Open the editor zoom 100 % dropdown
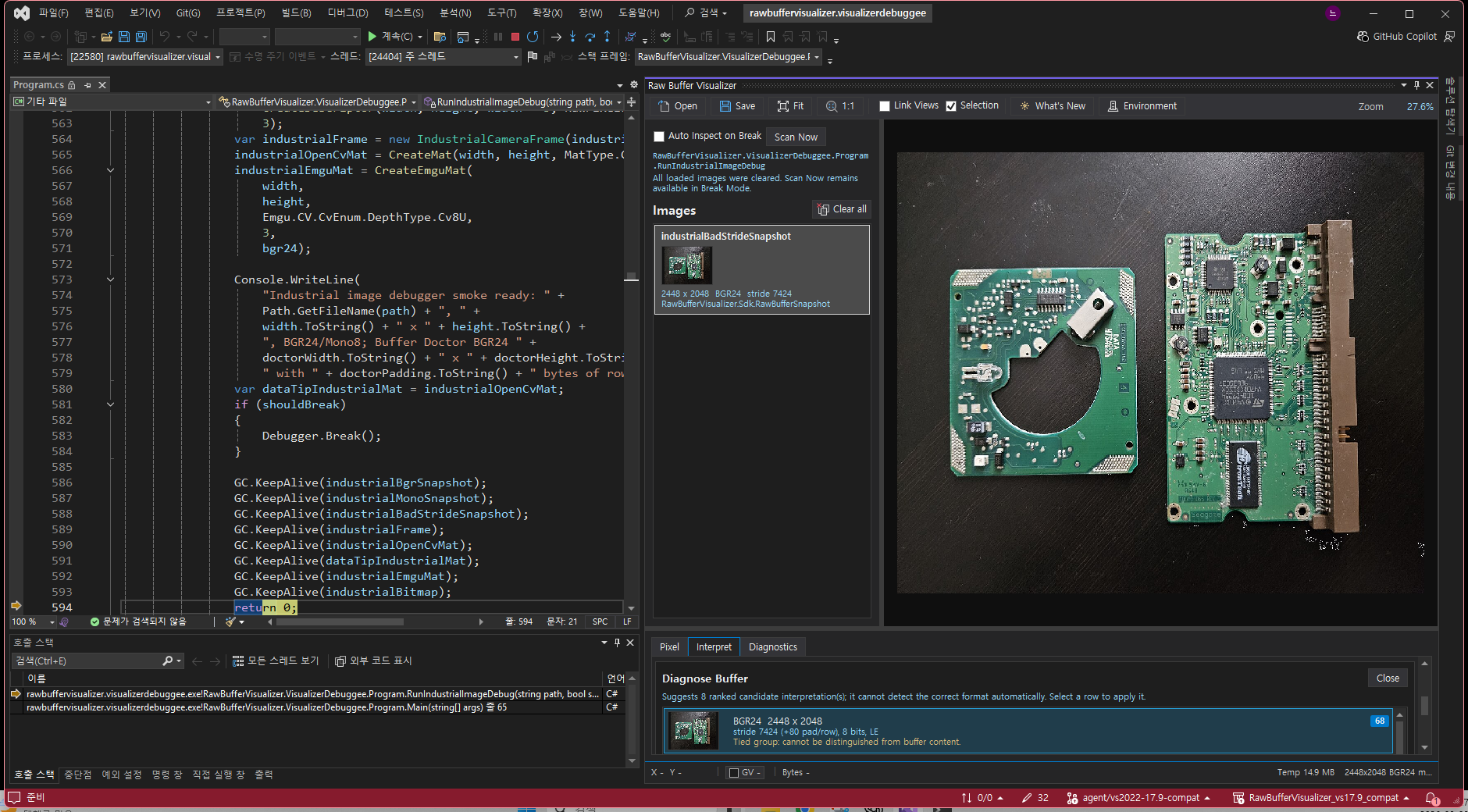The width and height of the screenshot is (1468, 812). (34, 622)
